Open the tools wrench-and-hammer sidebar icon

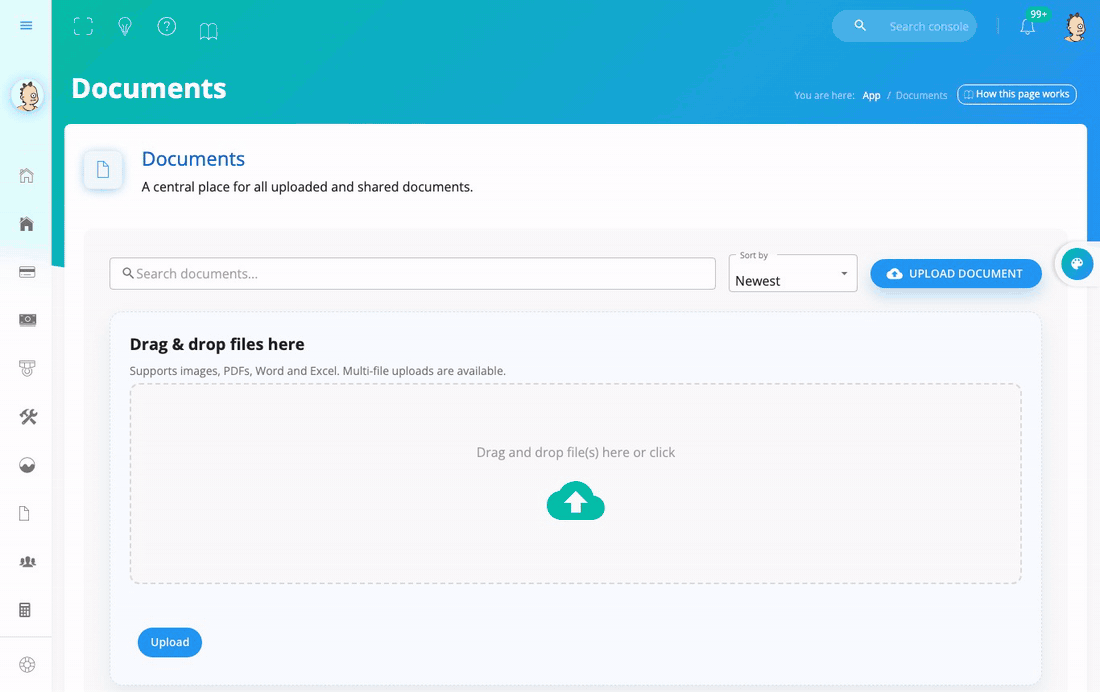click(28, 417)
